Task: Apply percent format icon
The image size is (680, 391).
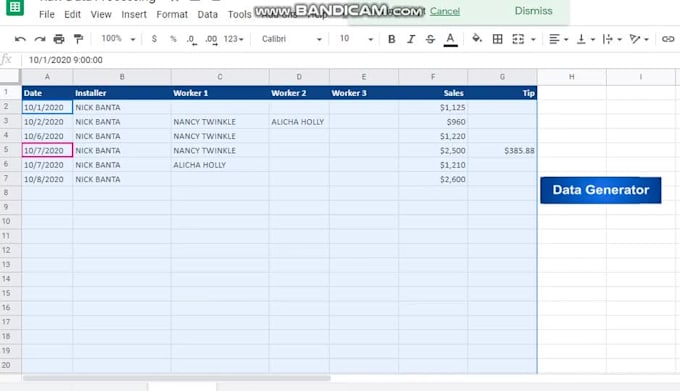Action: pos(173,39)
